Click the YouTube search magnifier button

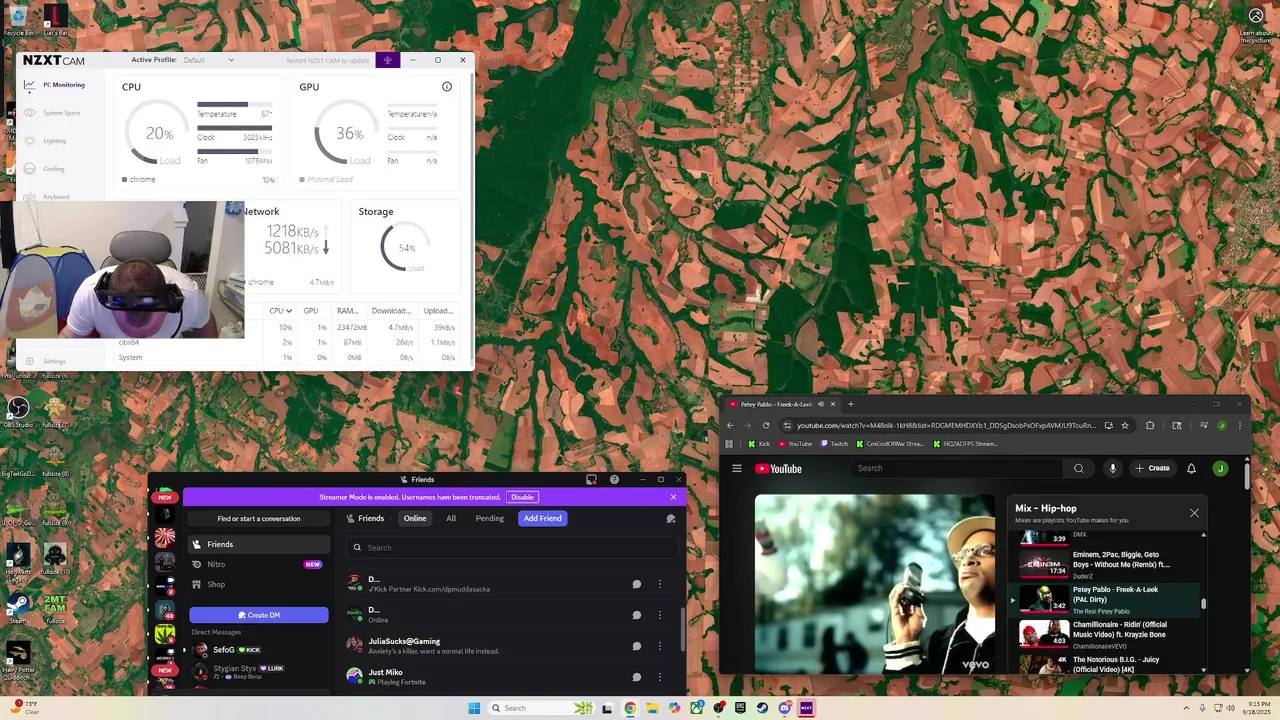point(1078,468)
